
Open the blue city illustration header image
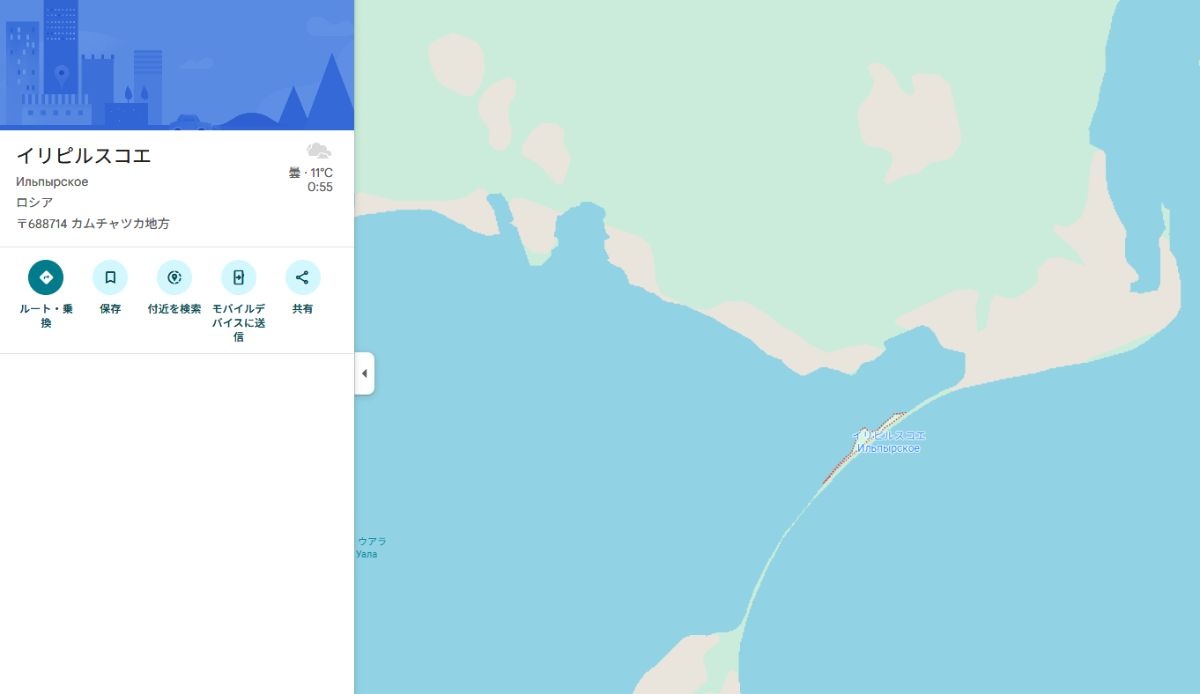177,65
